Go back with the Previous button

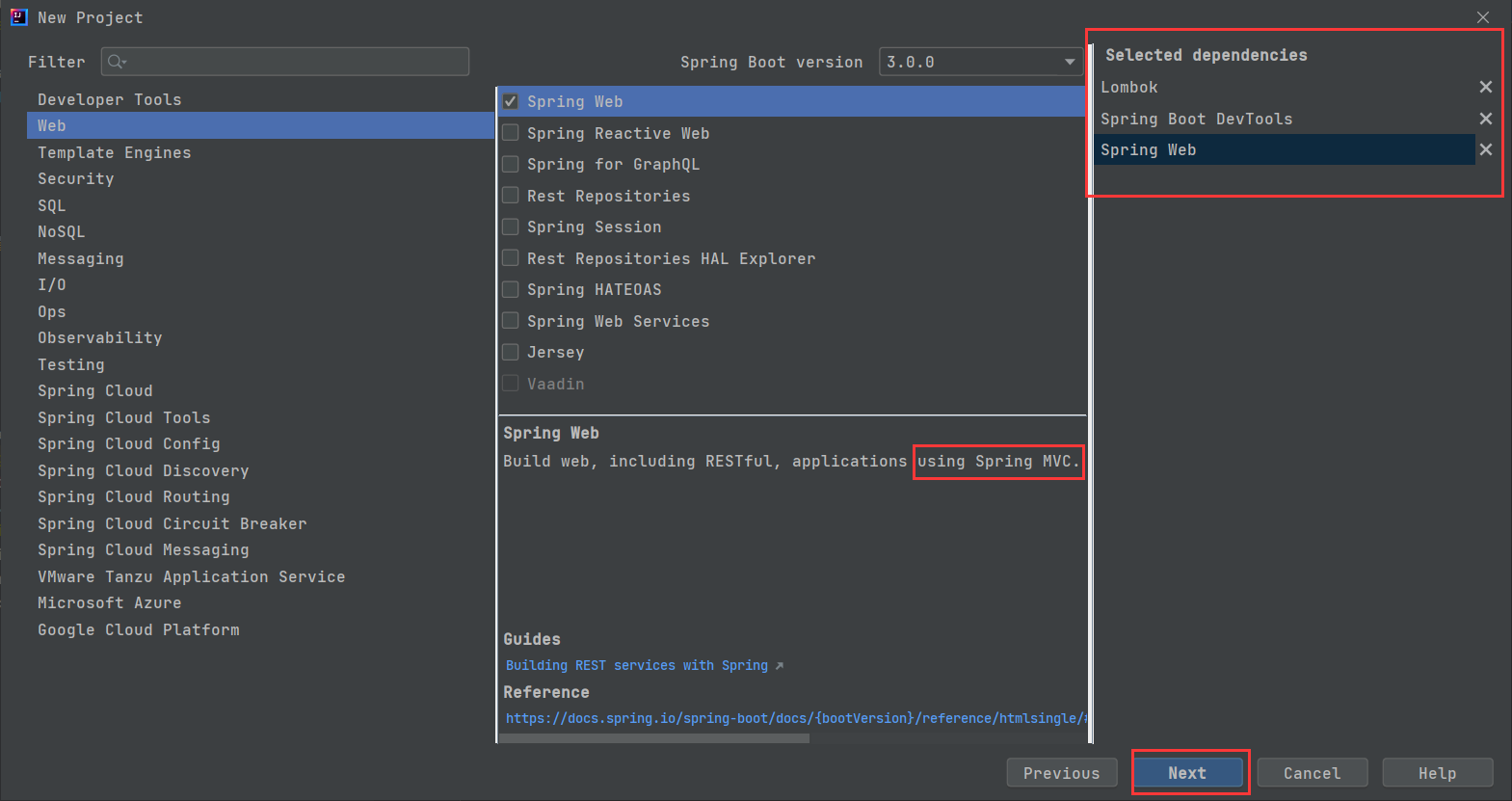point(1062,773)
